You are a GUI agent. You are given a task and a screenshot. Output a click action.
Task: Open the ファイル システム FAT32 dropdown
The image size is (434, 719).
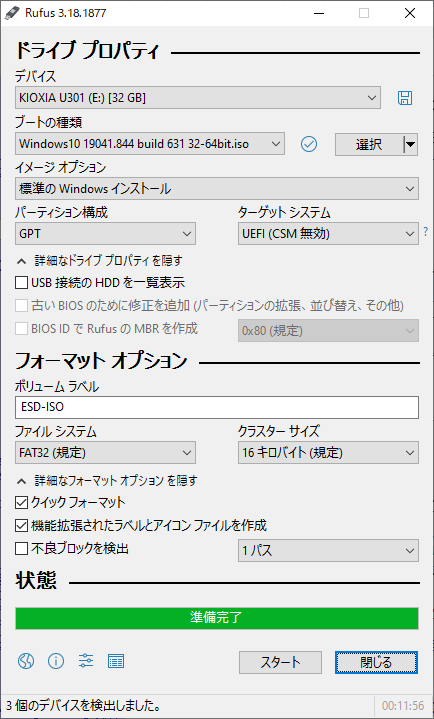pos(106,453)
